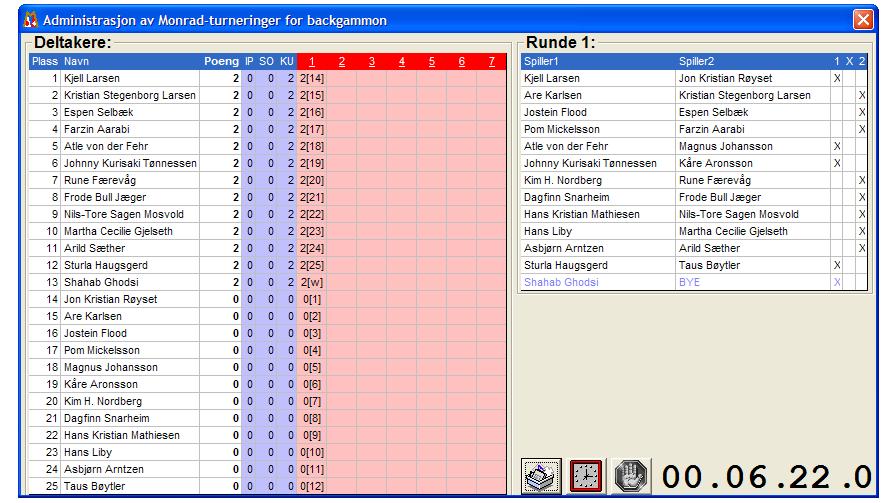
Task: Mark player 1 win for Kjell Larsen match
Action: 837,78
